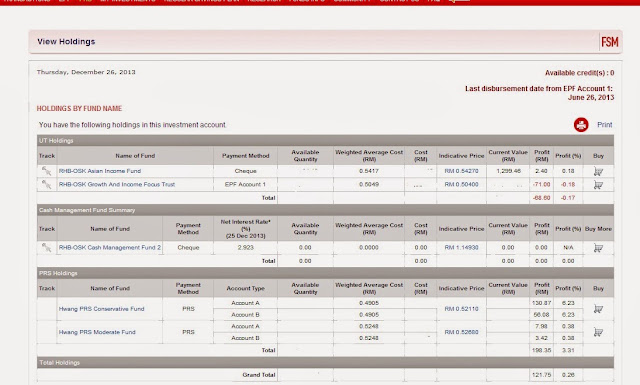Image resolution: width=640 pixels, height=385 pixels.
Task: Click indicative price RM 0.52110
Action: click(461, 309)
